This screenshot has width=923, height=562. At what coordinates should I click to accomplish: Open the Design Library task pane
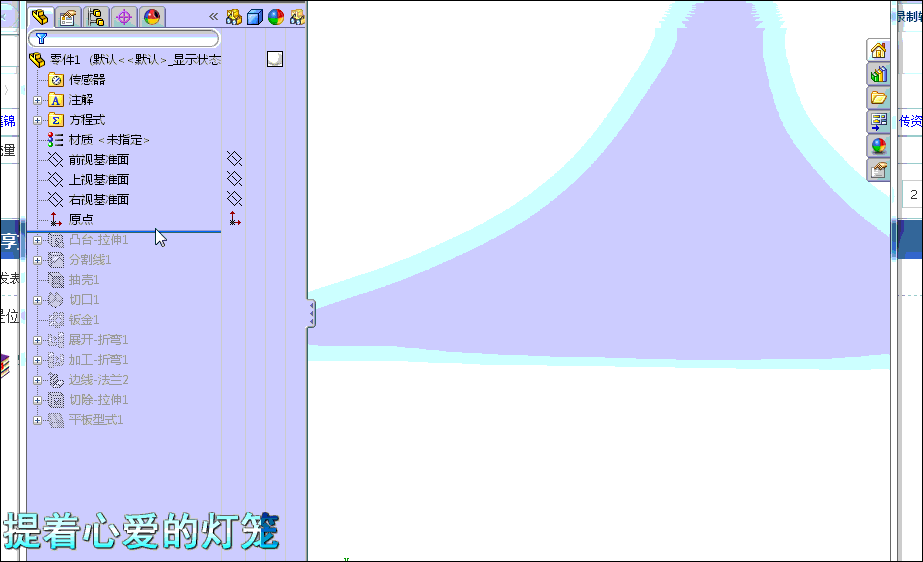(878, 74)
